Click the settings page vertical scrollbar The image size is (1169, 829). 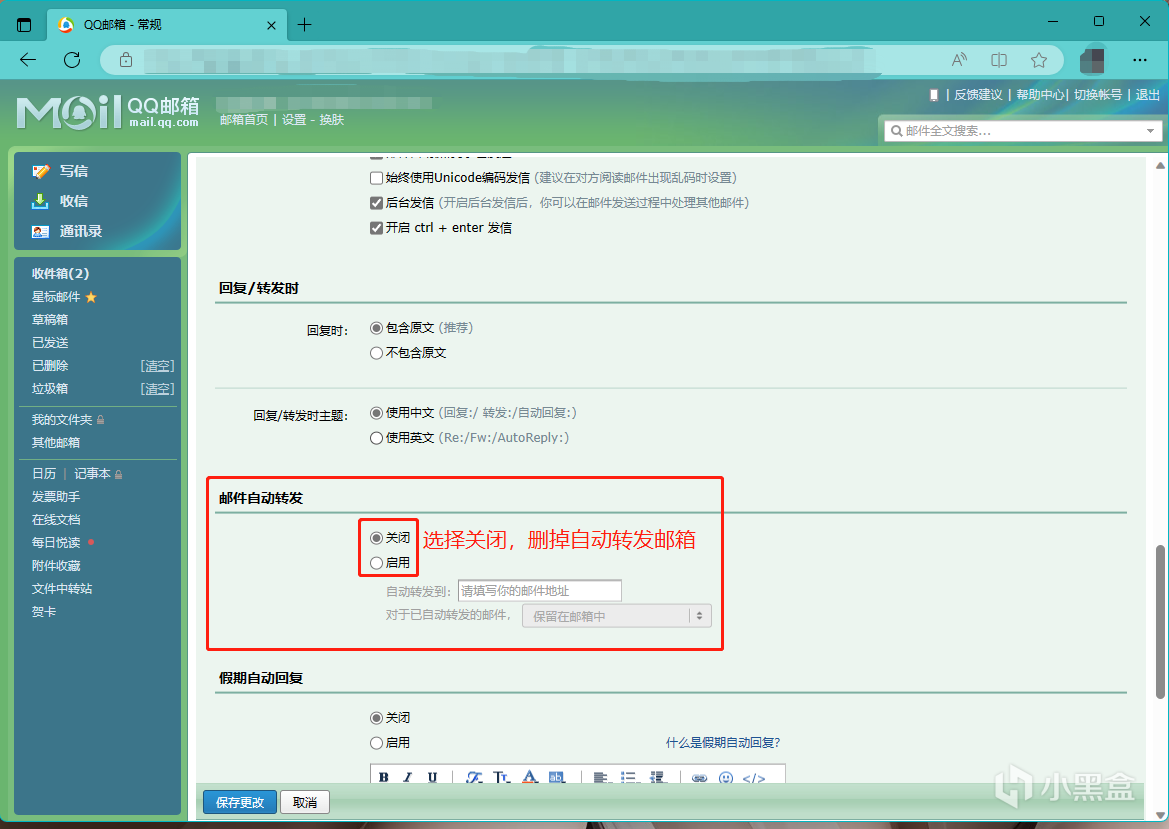point(1160,623)
